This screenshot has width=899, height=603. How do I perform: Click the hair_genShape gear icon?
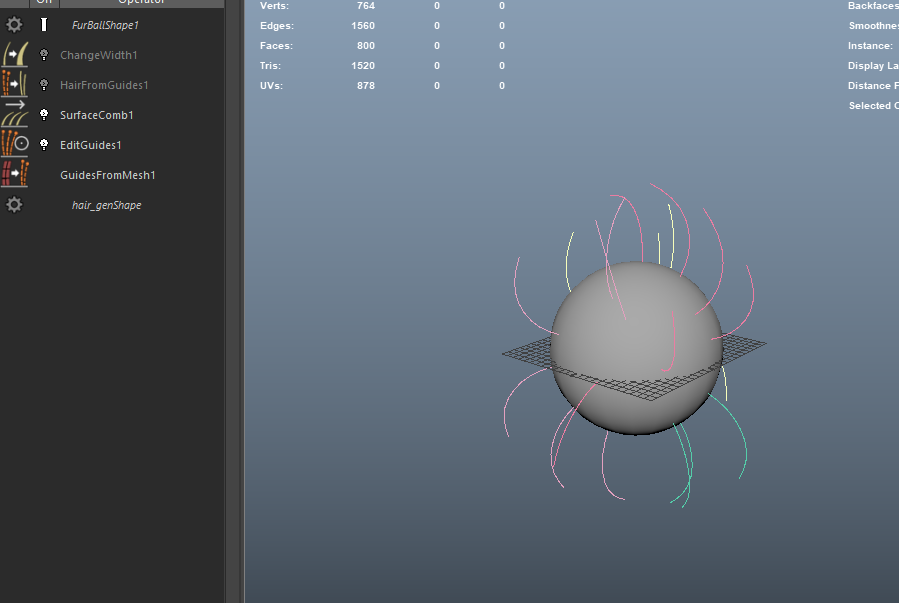point(14,205)
